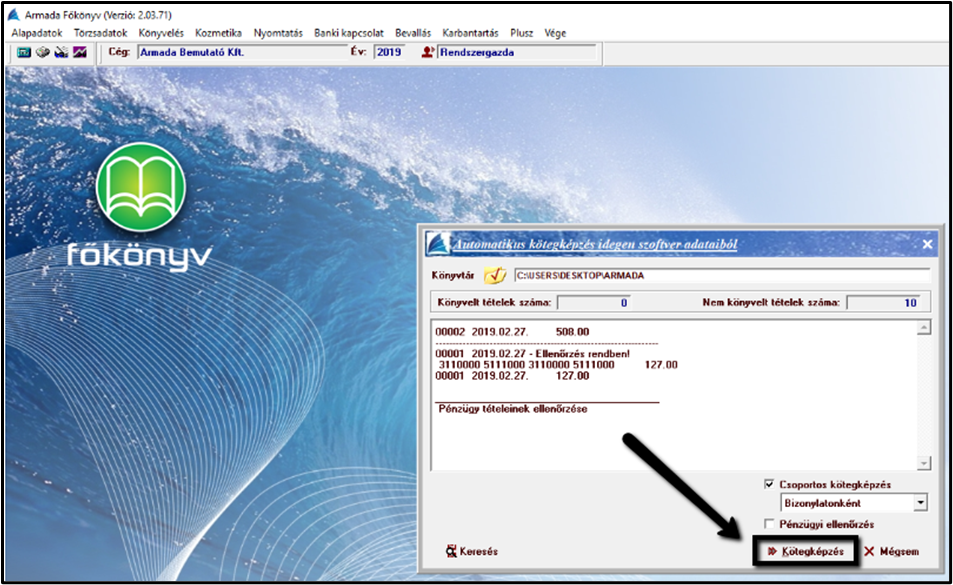Screen dimensions: 953x585
Task: Click the printer icon in the toolbar
Action: click(x=42, y=52)
